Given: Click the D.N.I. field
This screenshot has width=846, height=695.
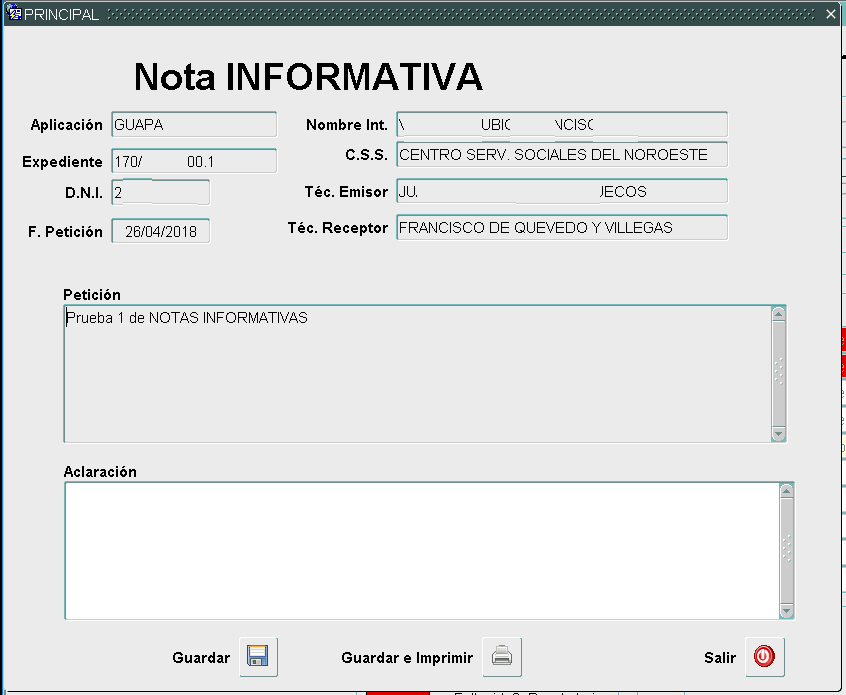Looking at the screenshot, I should [x=160, y=192].
